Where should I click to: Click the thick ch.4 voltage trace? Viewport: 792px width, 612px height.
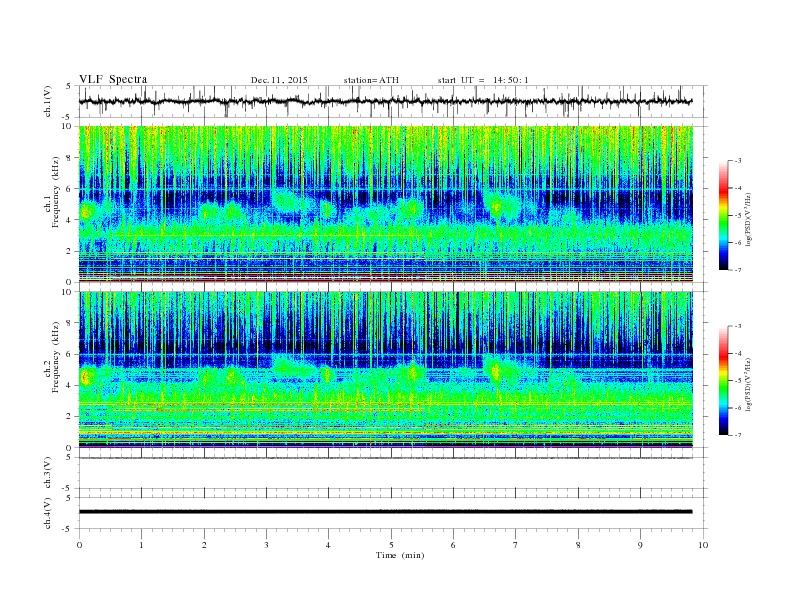pos(385,512)
